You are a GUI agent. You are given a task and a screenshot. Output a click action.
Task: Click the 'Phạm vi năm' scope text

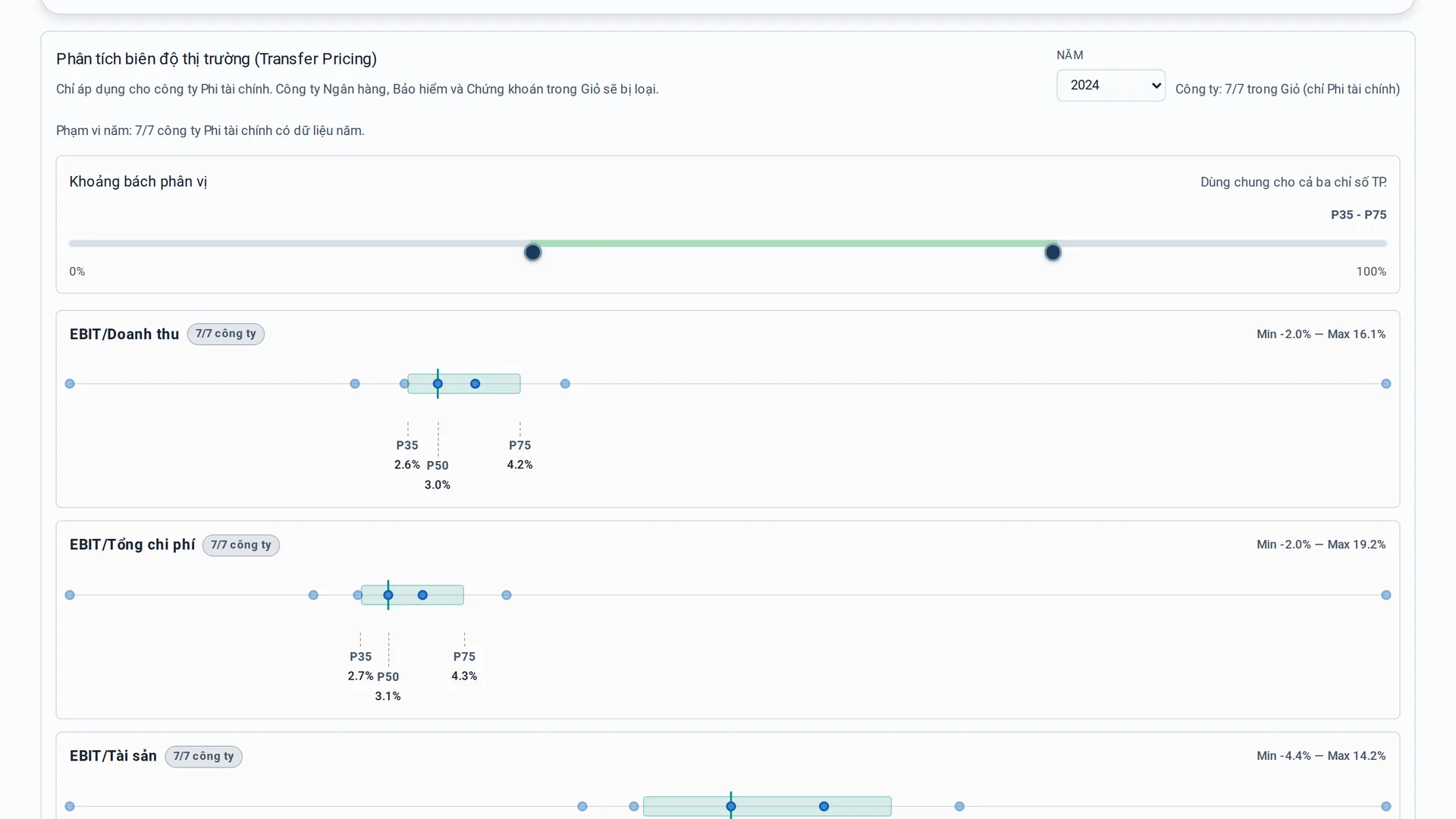point(210,131)
